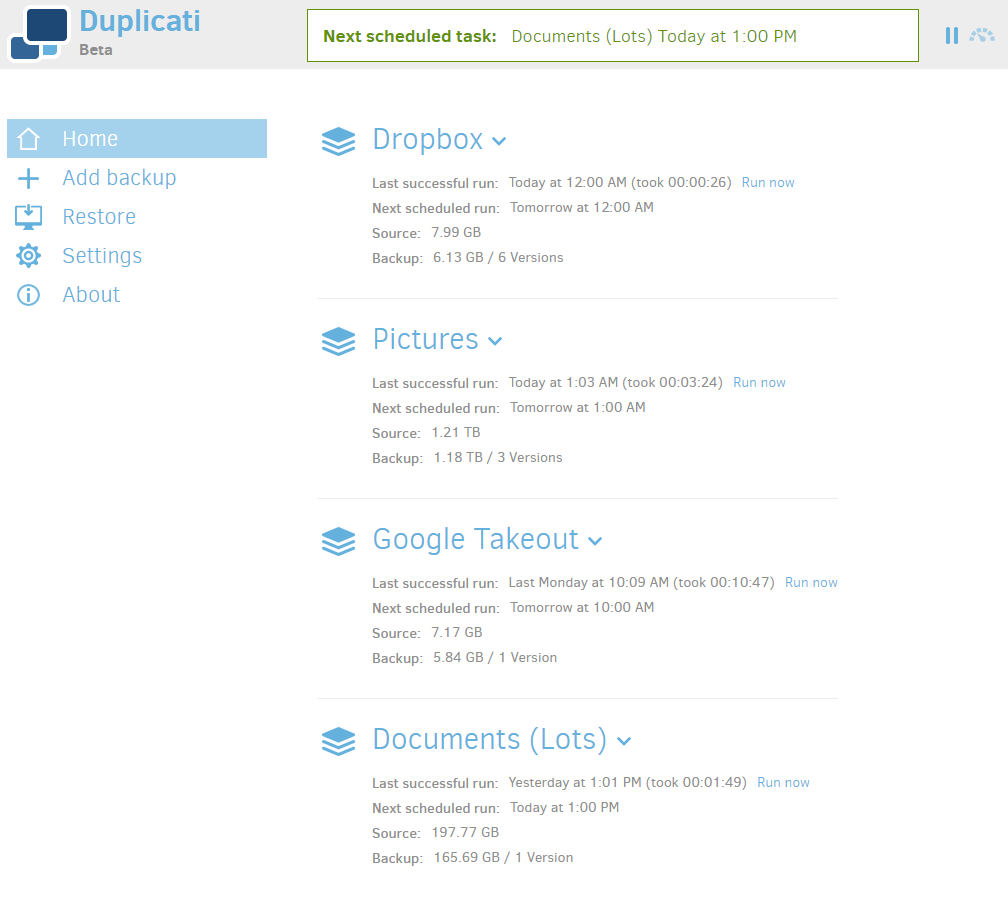Click "Yesterday at 1:01 PM" run time

tap(575, 782)
